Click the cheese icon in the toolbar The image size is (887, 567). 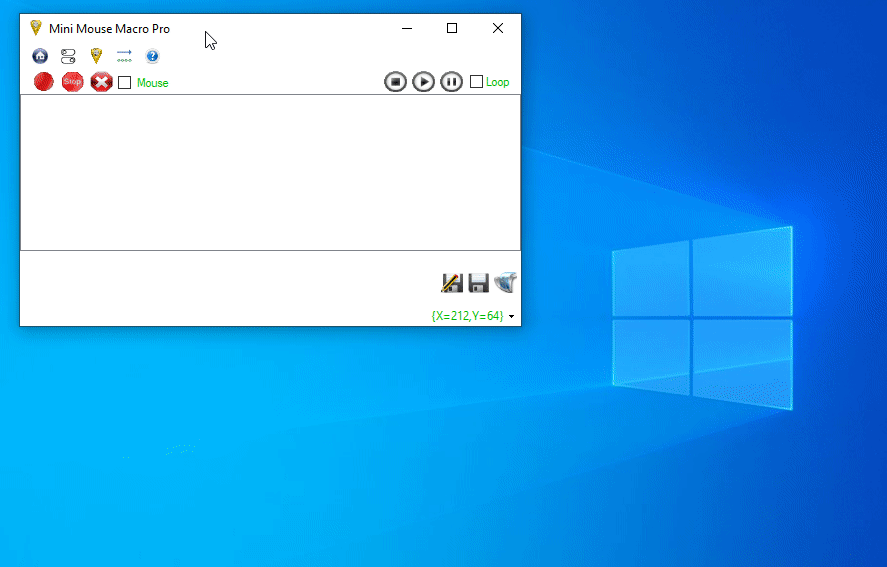(96, 56)
